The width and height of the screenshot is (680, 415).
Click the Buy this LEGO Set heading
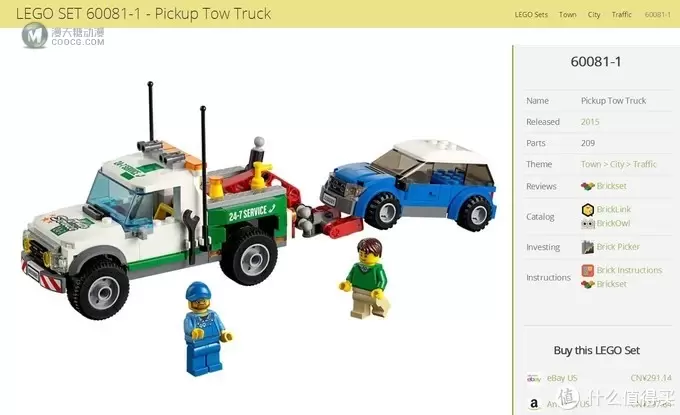(x=596, y=350)
